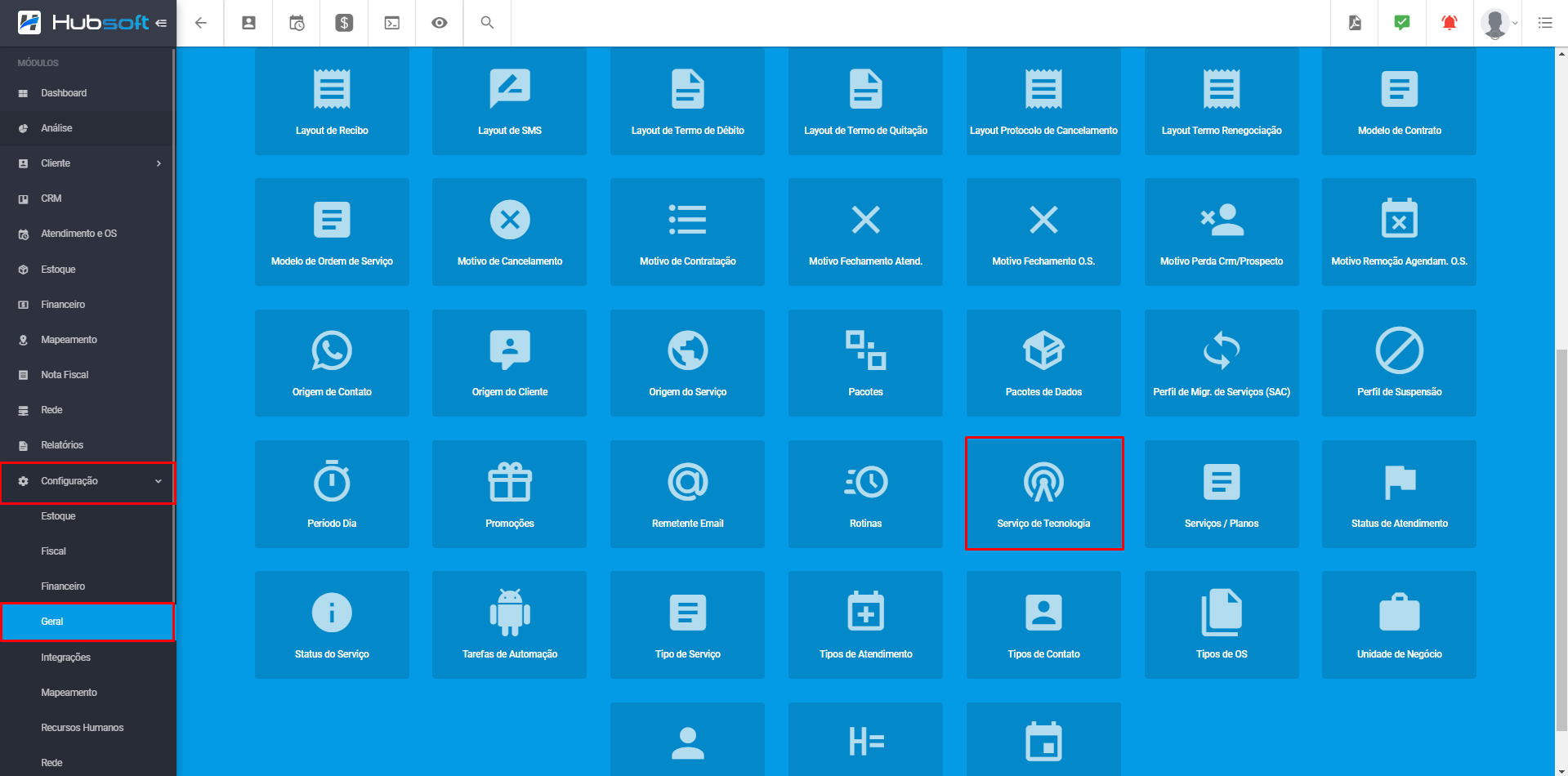The image size is (1568, 776).
Task: Open Motivo Perda Crm/Prospecto tile
Action: [x=1222, y=232]
